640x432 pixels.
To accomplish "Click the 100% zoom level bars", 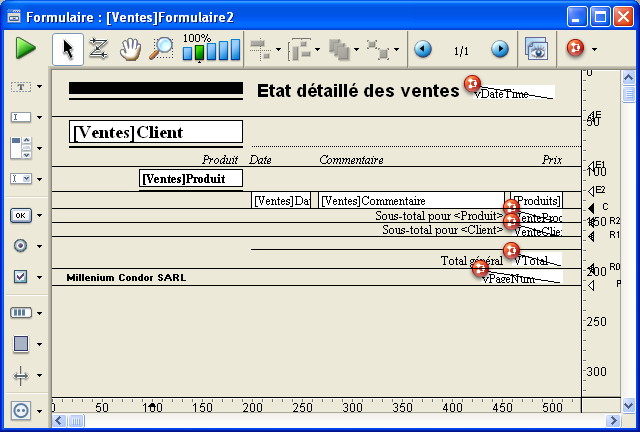I will [x=211, y=50].
